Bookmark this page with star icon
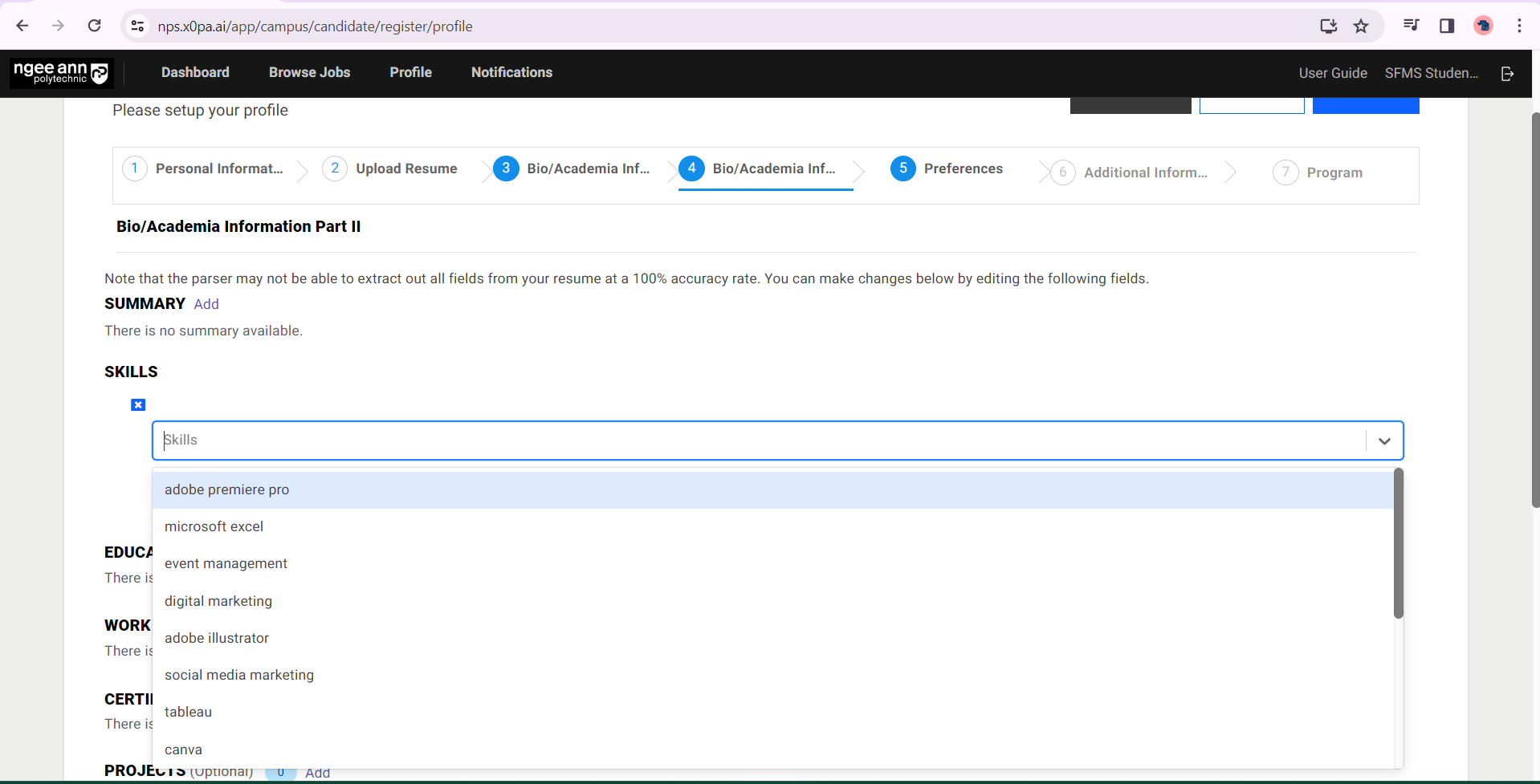 click(1361, 26)
